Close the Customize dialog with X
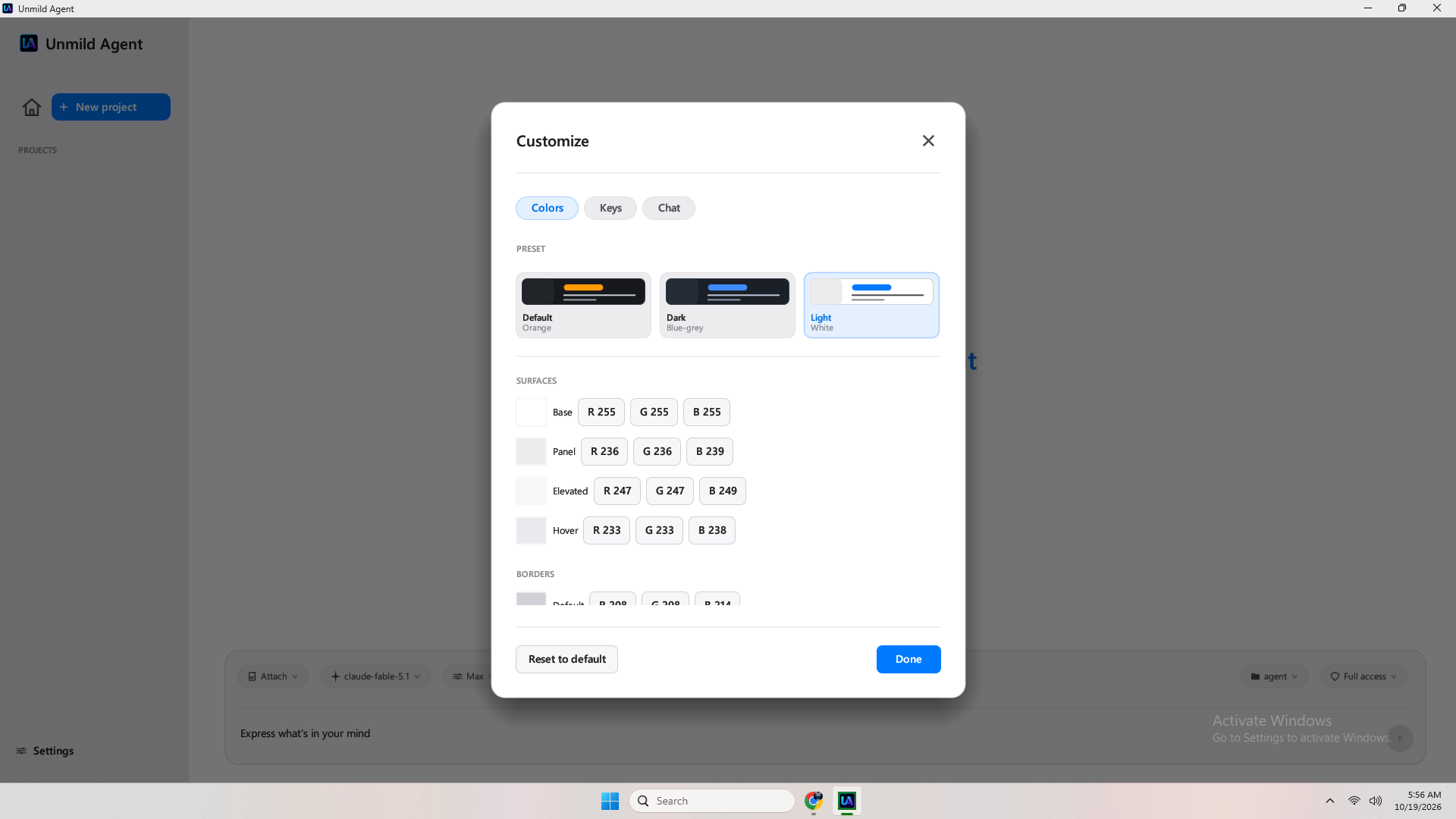Image resolution: width=1456 pixels, height=819 pixels. pos(928,141)
